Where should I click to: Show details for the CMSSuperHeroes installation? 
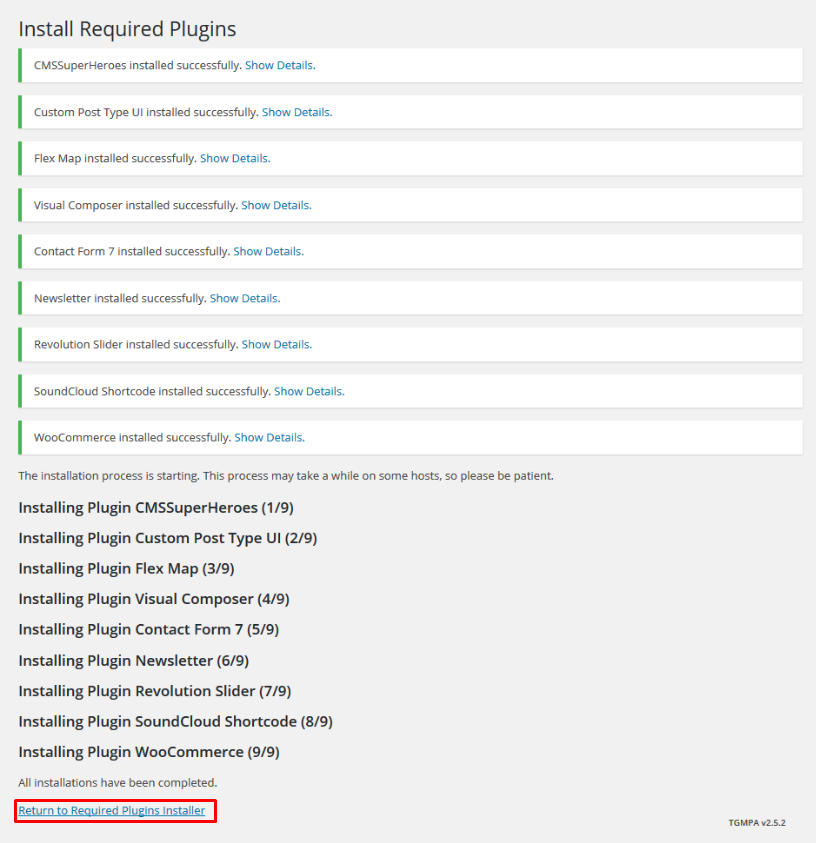[x=280, y=66]
